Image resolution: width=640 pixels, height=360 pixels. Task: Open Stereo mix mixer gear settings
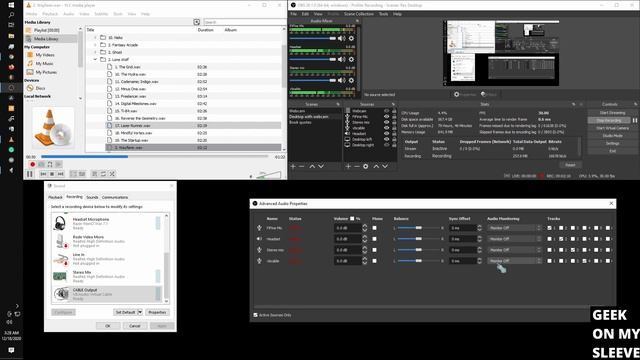coord(351,80)
